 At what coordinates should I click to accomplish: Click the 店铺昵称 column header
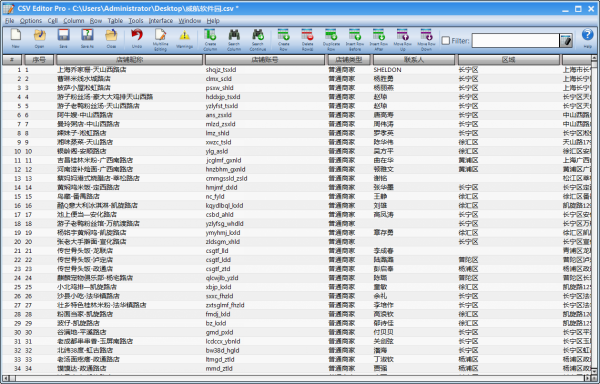pos(129,60)
